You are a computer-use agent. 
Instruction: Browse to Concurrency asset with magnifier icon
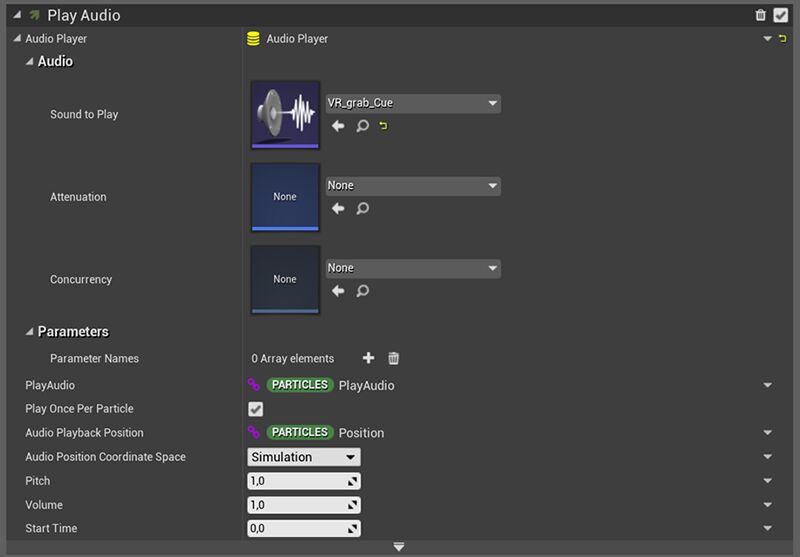[362, 290]
